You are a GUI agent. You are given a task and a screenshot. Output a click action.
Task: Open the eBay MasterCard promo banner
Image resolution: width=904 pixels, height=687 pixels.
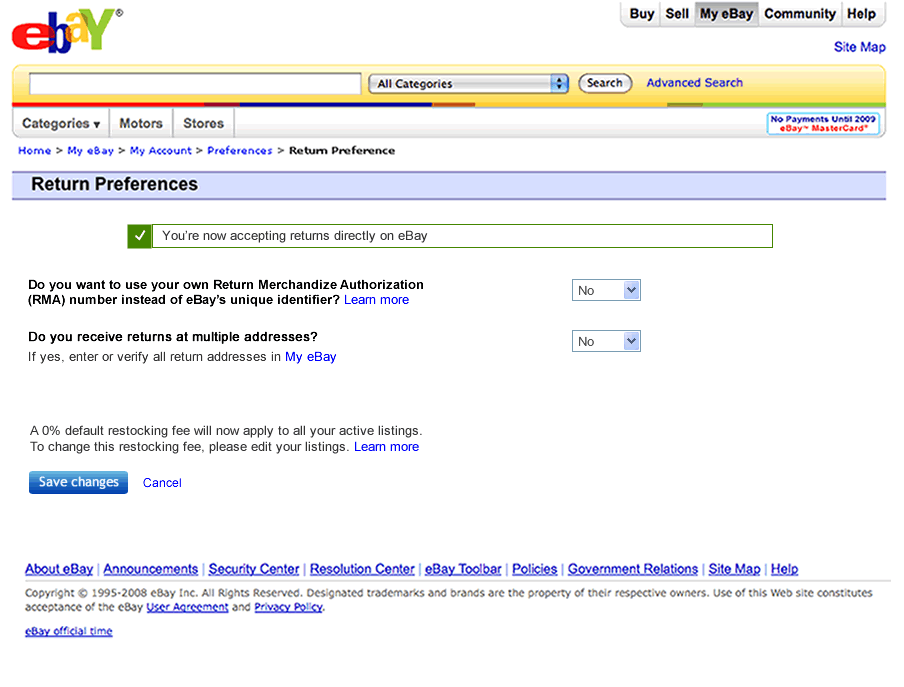coord(823,123)
